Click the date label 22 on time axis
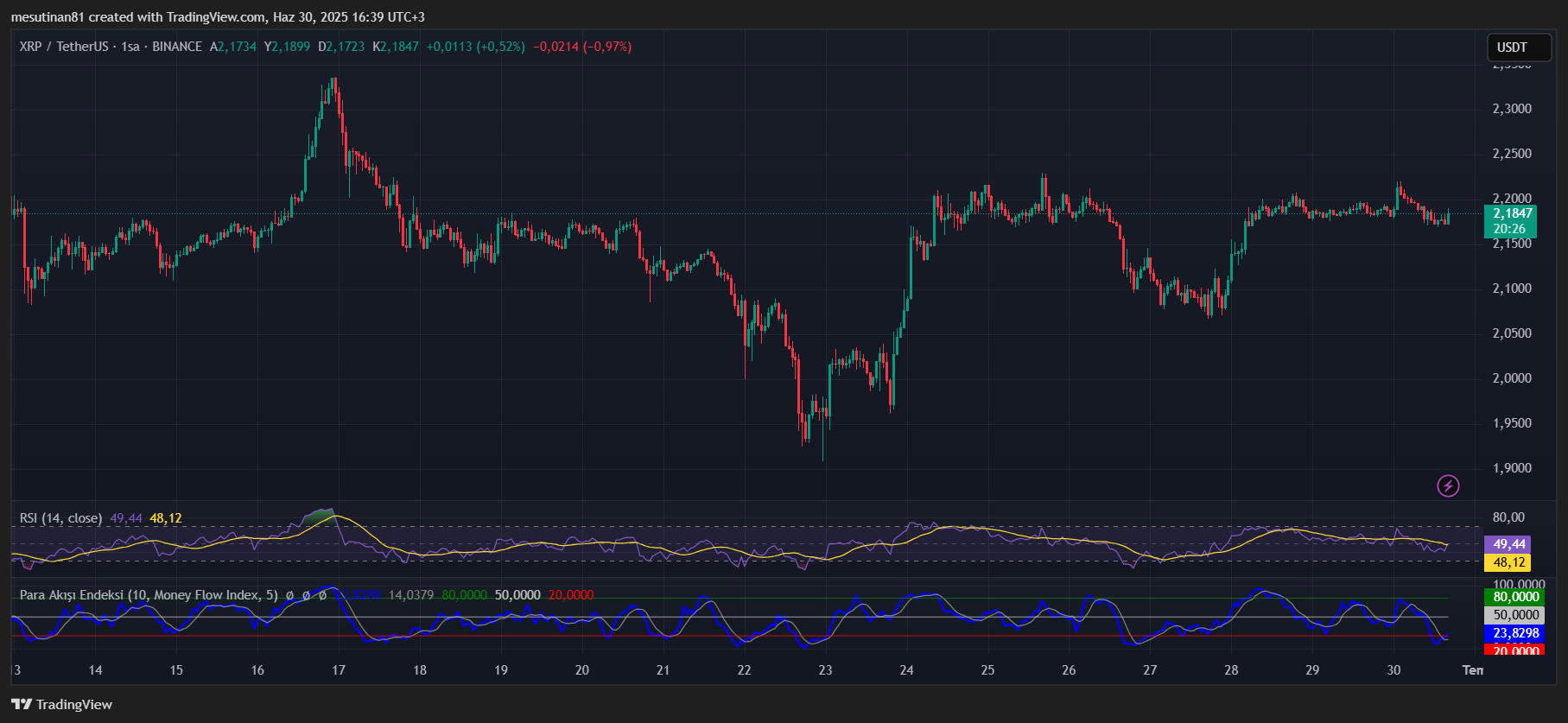 coord(745,670)
